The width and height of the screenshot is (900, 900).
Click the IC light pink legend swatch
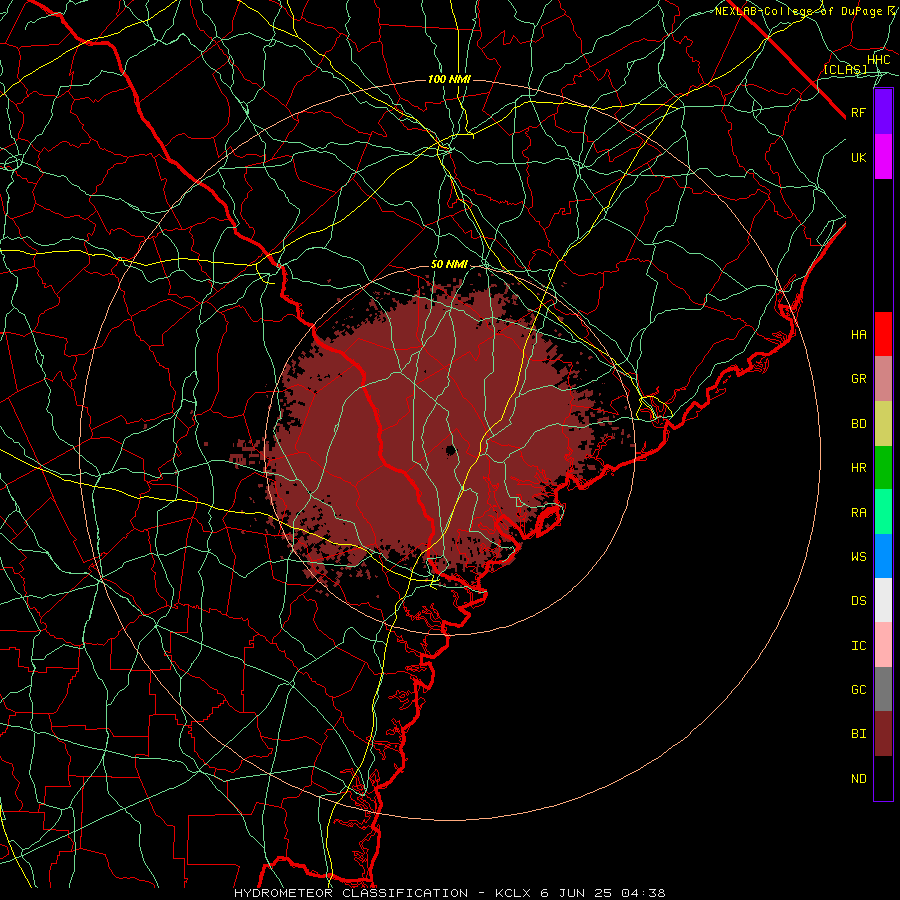pos(883,645)
